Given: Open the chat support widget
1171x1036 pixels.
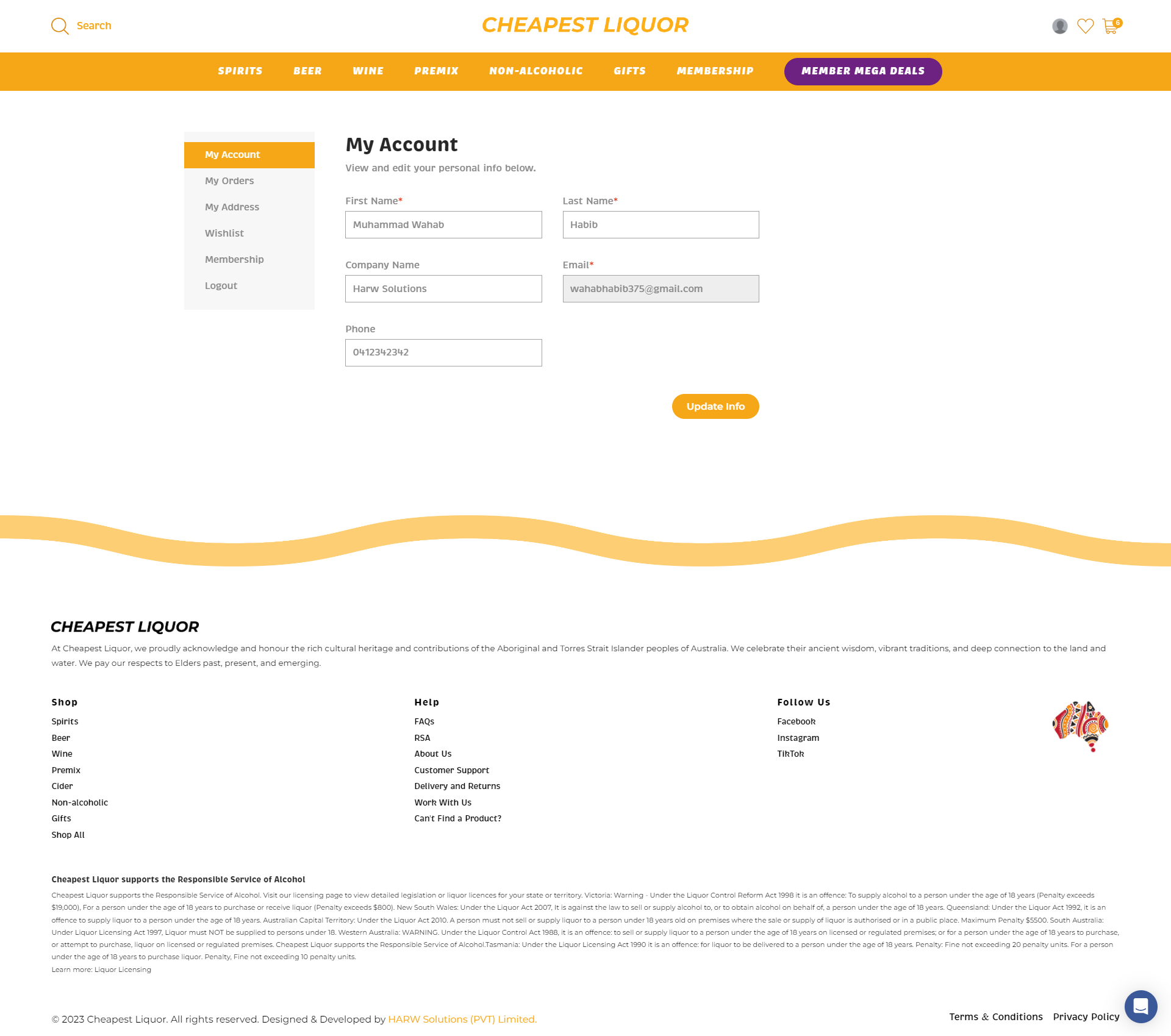Looking at the screenshot, I should [x=1141, y=1006].
